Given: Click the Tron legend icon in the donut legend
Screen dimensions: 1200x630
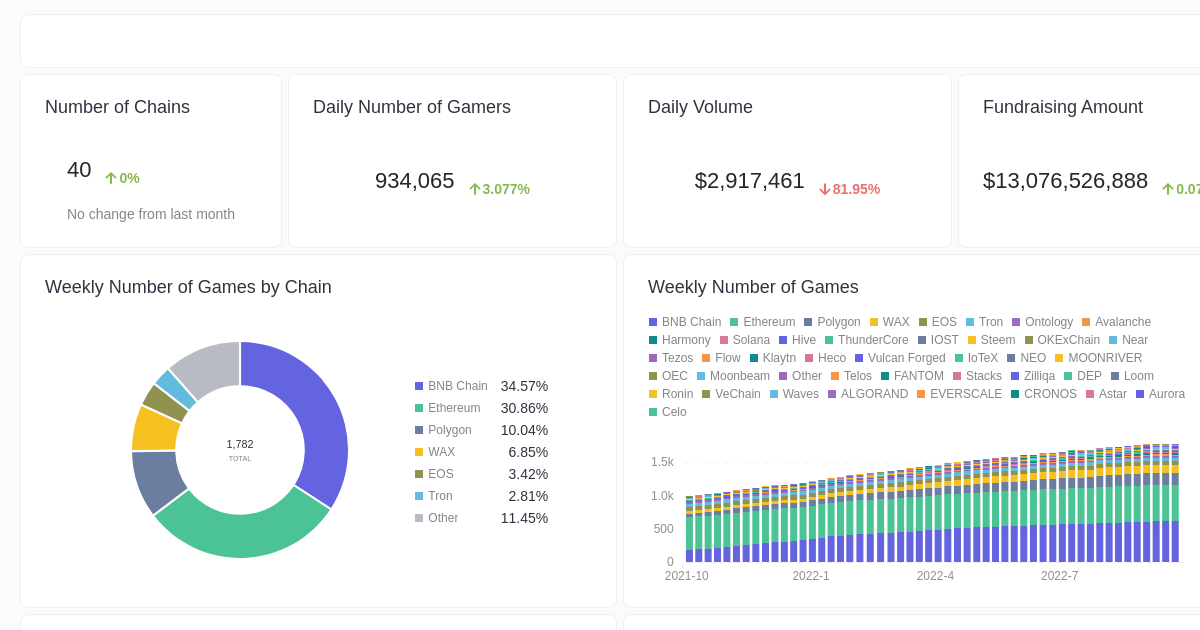Looking at the screenshot, I should 418,496.
